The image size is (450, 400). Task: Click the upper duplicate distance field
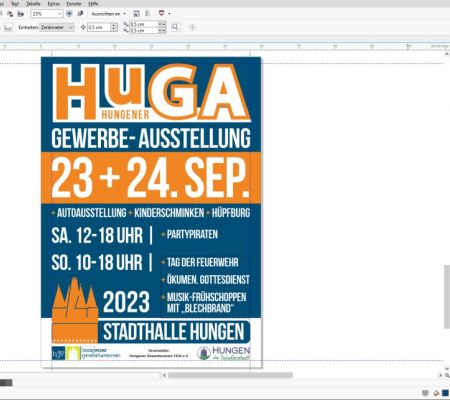143,24
